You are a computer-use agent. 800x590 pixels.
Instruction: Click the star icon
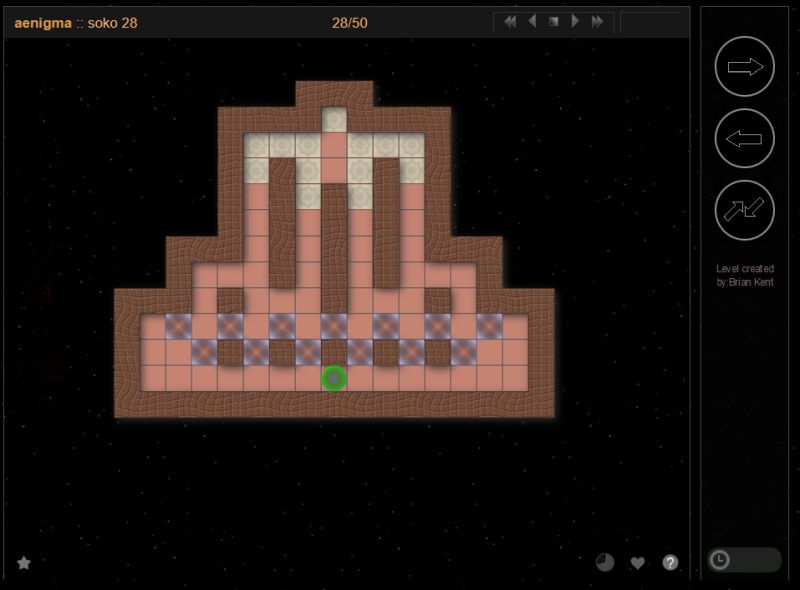(24, 562)
